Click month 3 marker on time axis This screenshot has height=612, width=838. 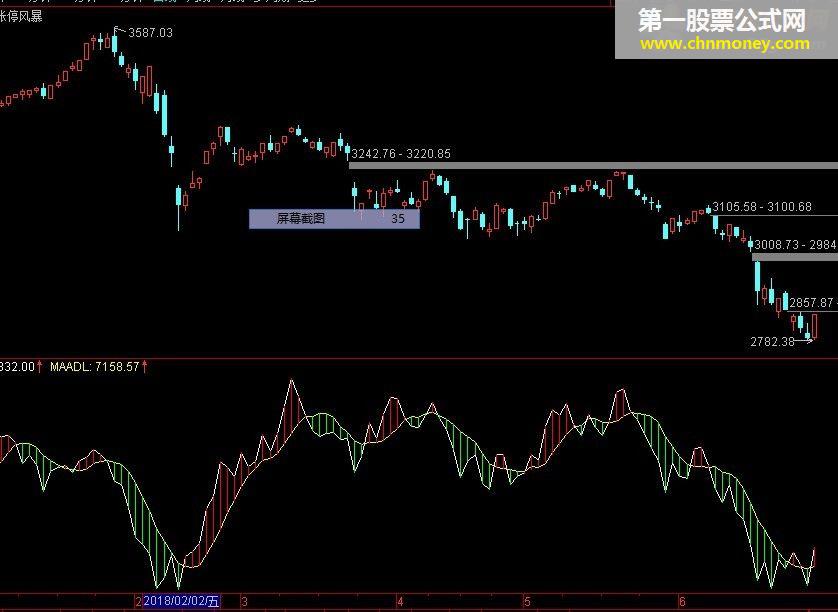pos(244,601)
